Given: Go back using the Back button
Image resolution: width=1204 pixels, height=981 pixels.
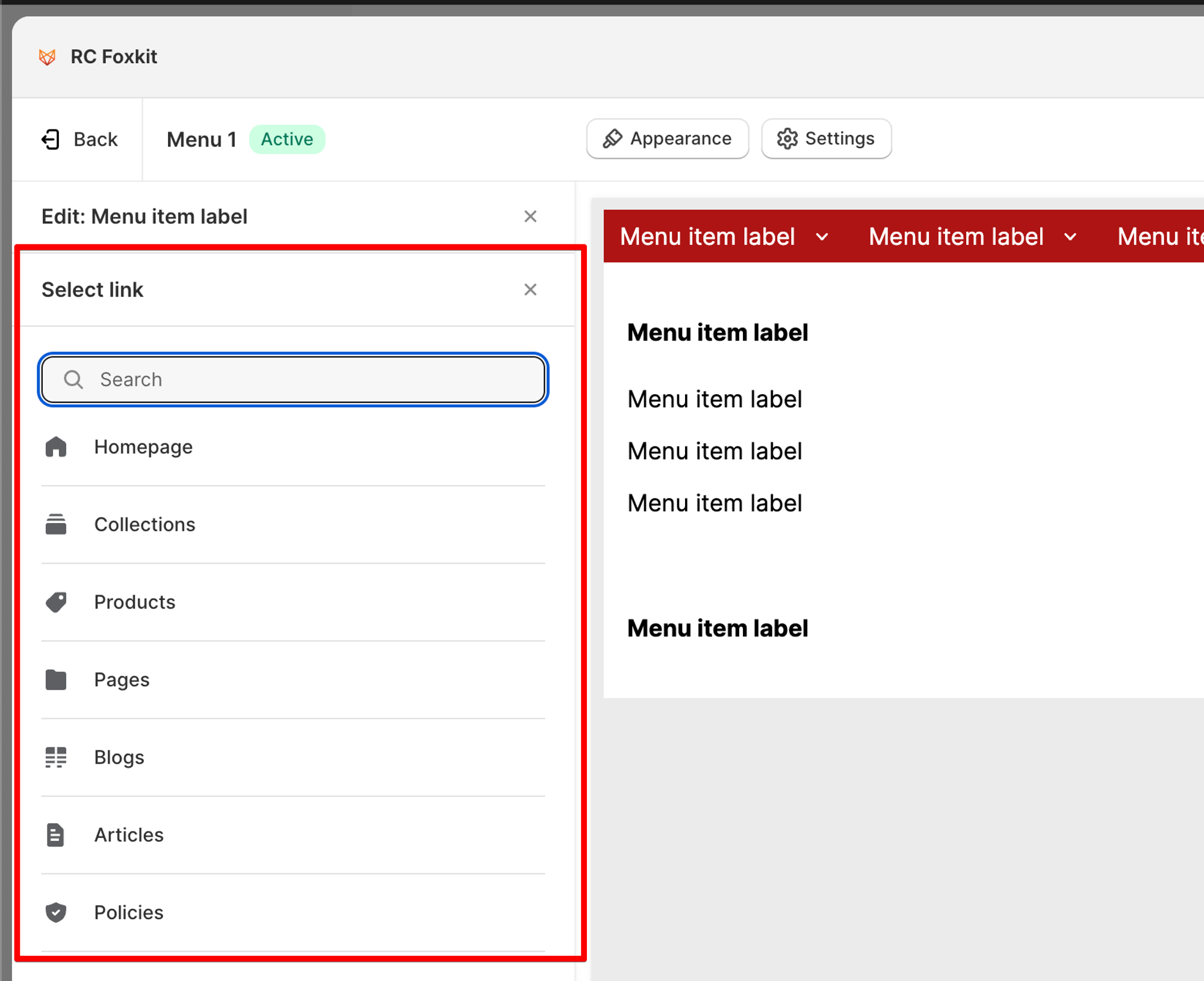Looking at the screenshot, I should pyautogui.click(x=79, y=140).
